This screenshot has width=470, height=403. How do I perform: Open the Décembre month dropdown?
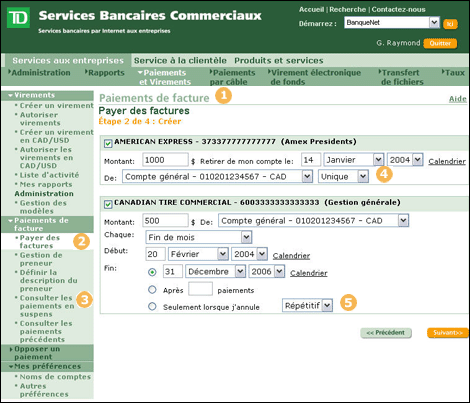[x=215, y=271]
